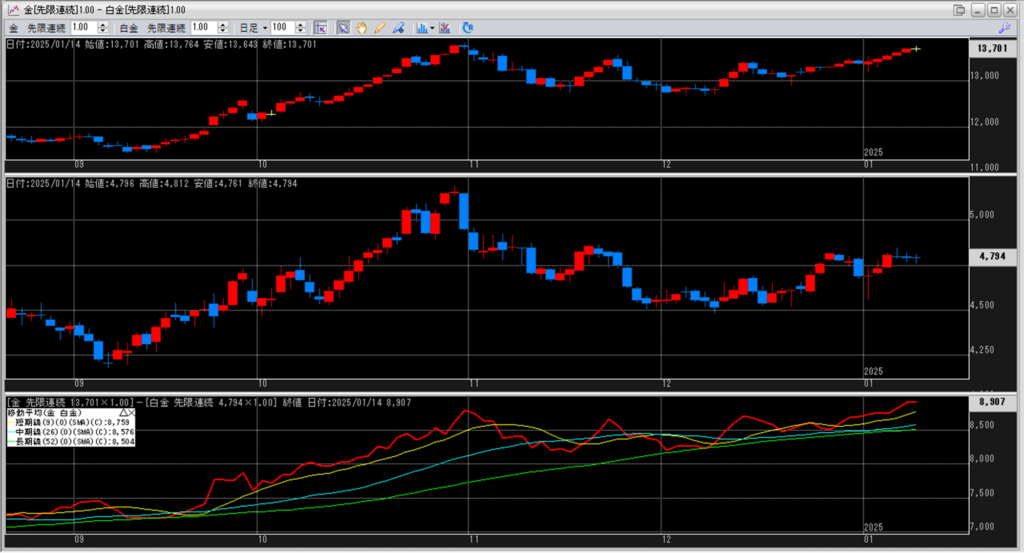Click the 5,000 axis label on platinum chart
The height and width of the screenshot is (553, 1024).
(982, 215)
